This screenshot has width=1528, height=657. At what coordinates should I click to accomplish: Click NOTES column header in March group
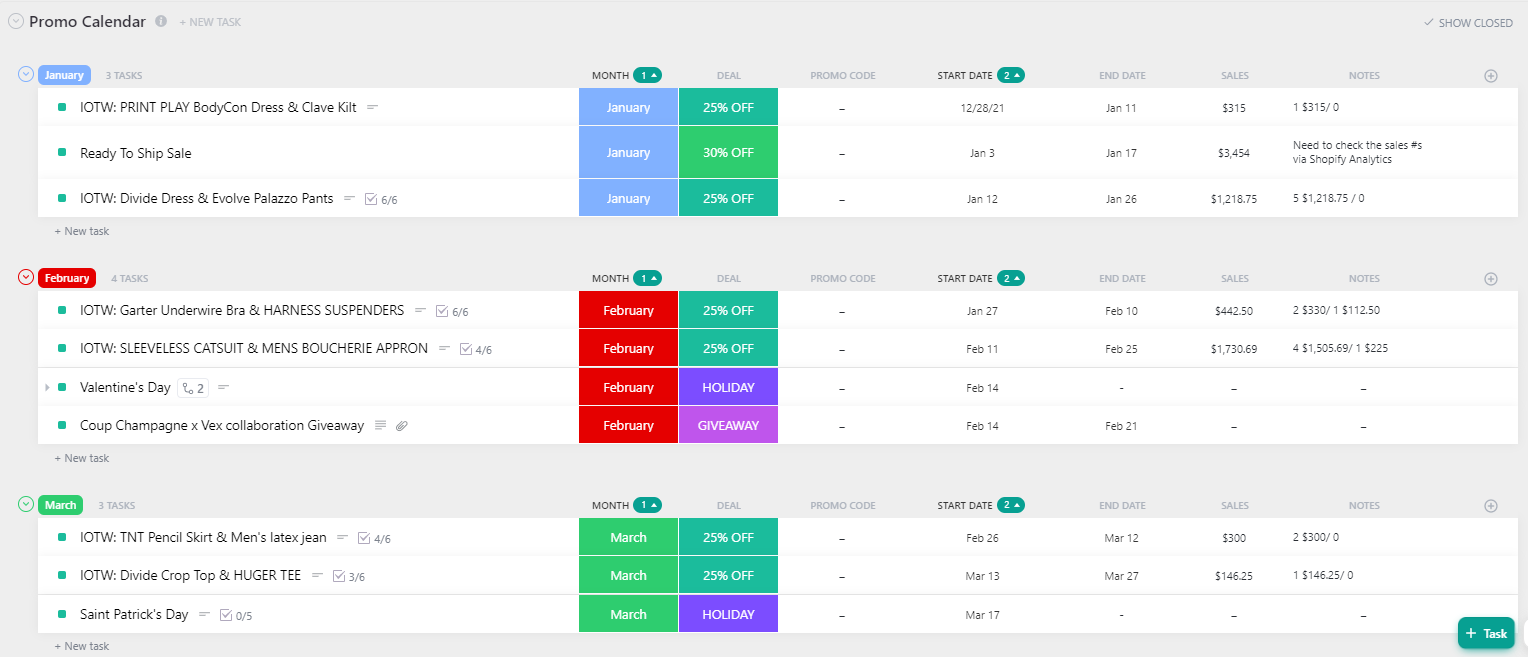click(x=1363, y=505)
